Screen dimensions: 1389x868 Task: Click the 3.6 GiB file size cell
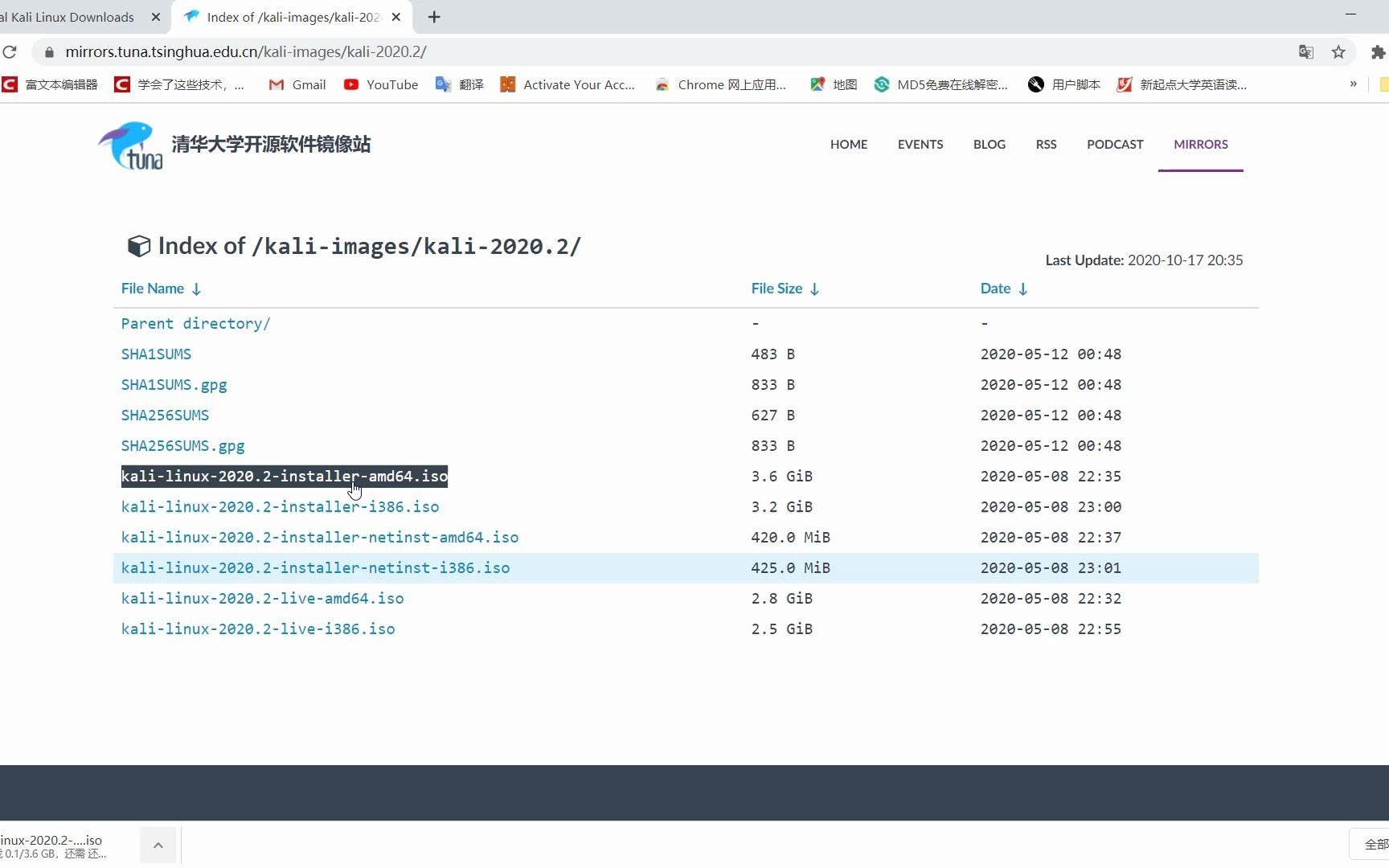[x=781, y=477]
